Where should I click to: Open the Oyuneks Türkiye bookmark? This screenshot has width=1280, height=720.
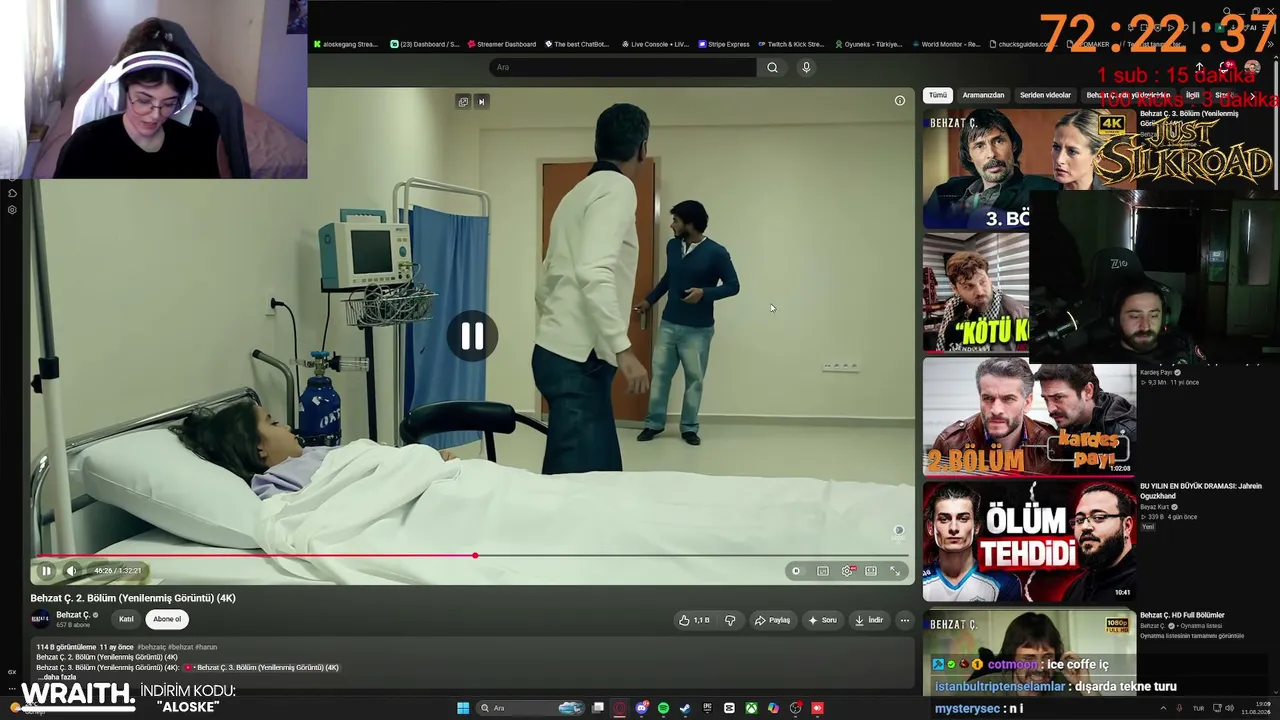(868, 44)
